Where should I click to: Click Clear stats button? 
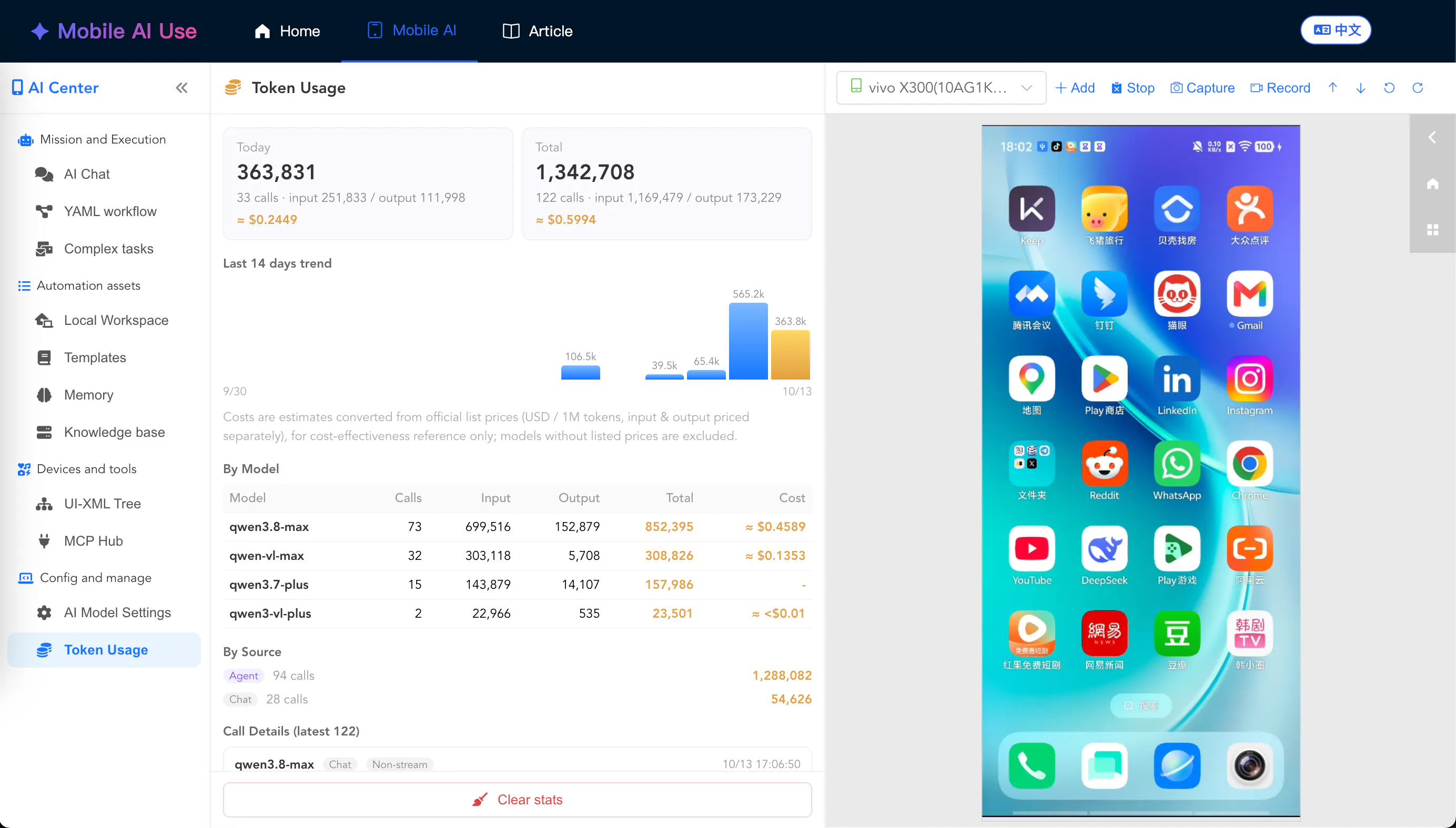[x=517, y=800]
